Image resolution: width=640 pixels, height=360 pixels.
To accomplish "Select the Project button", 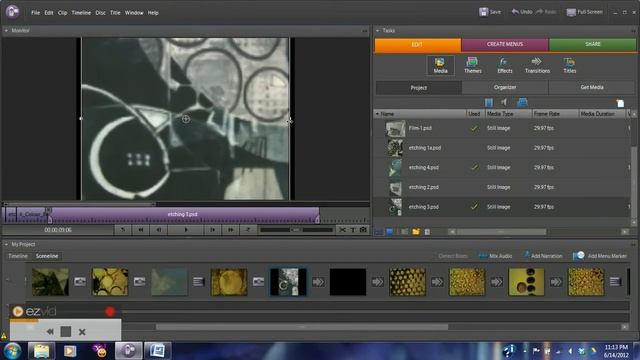I will tap(419, 88).
